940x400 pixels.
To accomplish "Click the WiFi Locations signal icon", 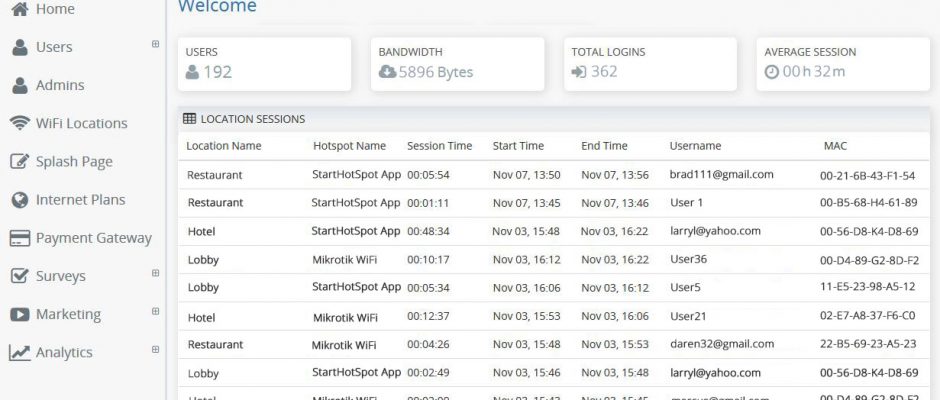I will click(x=20, y=123).
